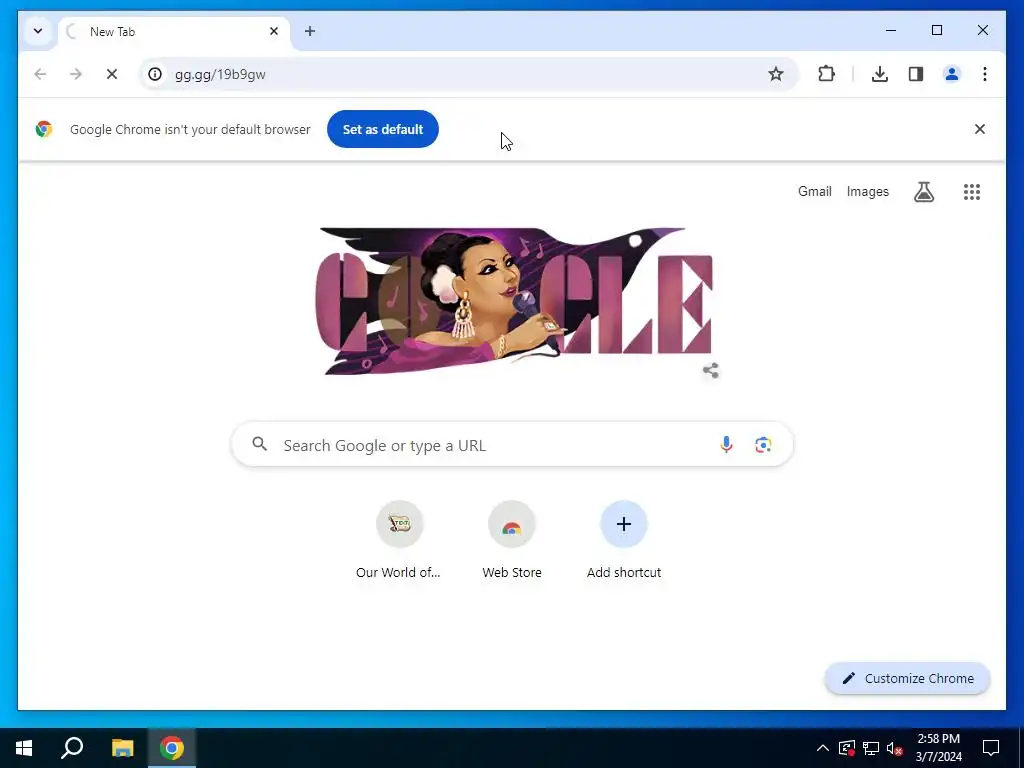Image resolution: width=1024 pixels, height=768 pixels.
Task: Show hidden icons in system tray
Action: click(823, 748)
